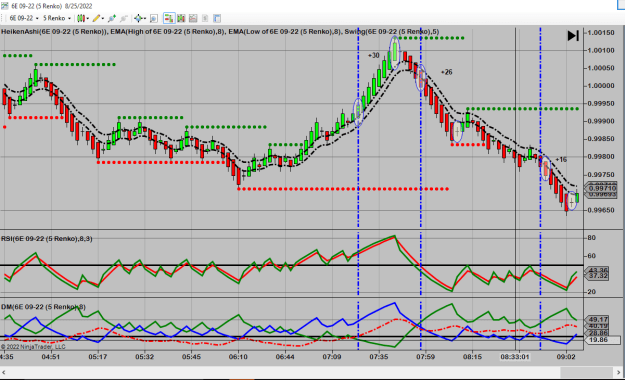The width and height of the screenshot is (625, 380).
Task: Select the crosshair cursor tool icon
Action: [x=138, y=18]
